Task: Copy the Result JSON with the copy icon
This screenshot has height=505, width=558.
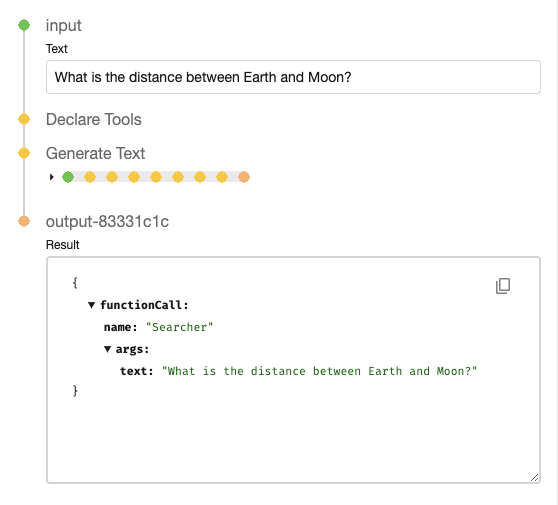Action: tap(503, 286)
